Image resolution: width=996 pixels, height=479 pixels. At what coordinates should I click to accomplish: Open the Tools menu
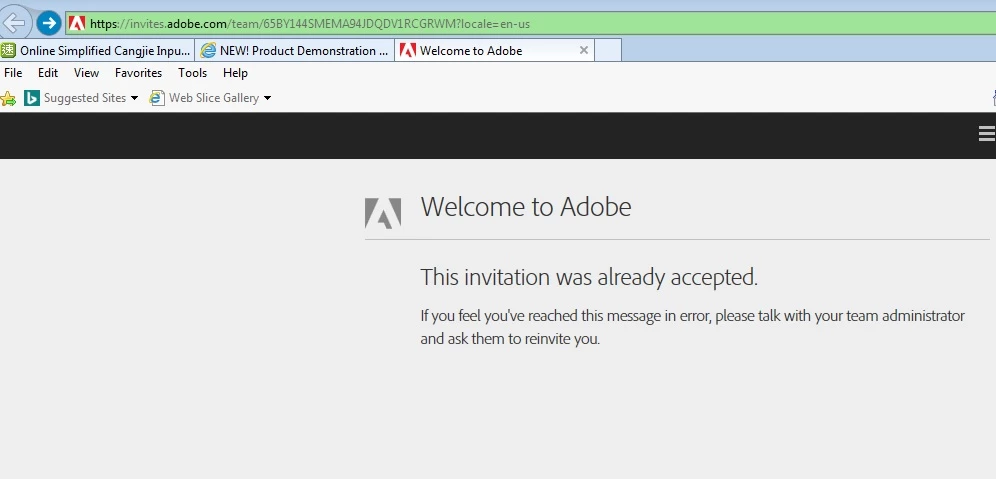(x=192, y=73)
